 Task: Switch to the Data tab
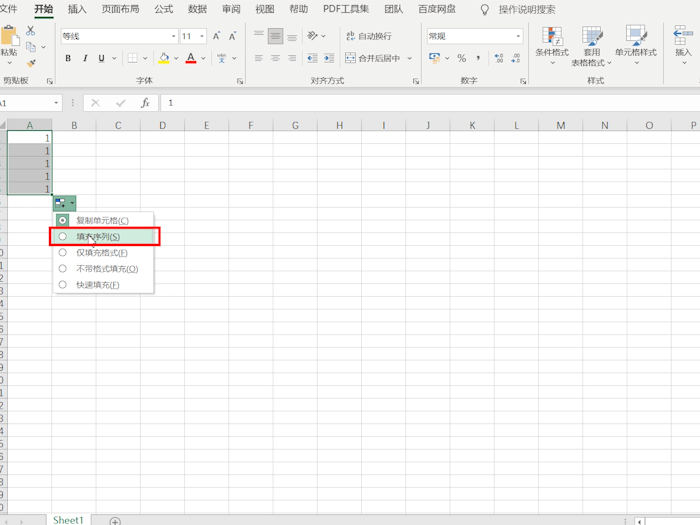pos(197,9)
